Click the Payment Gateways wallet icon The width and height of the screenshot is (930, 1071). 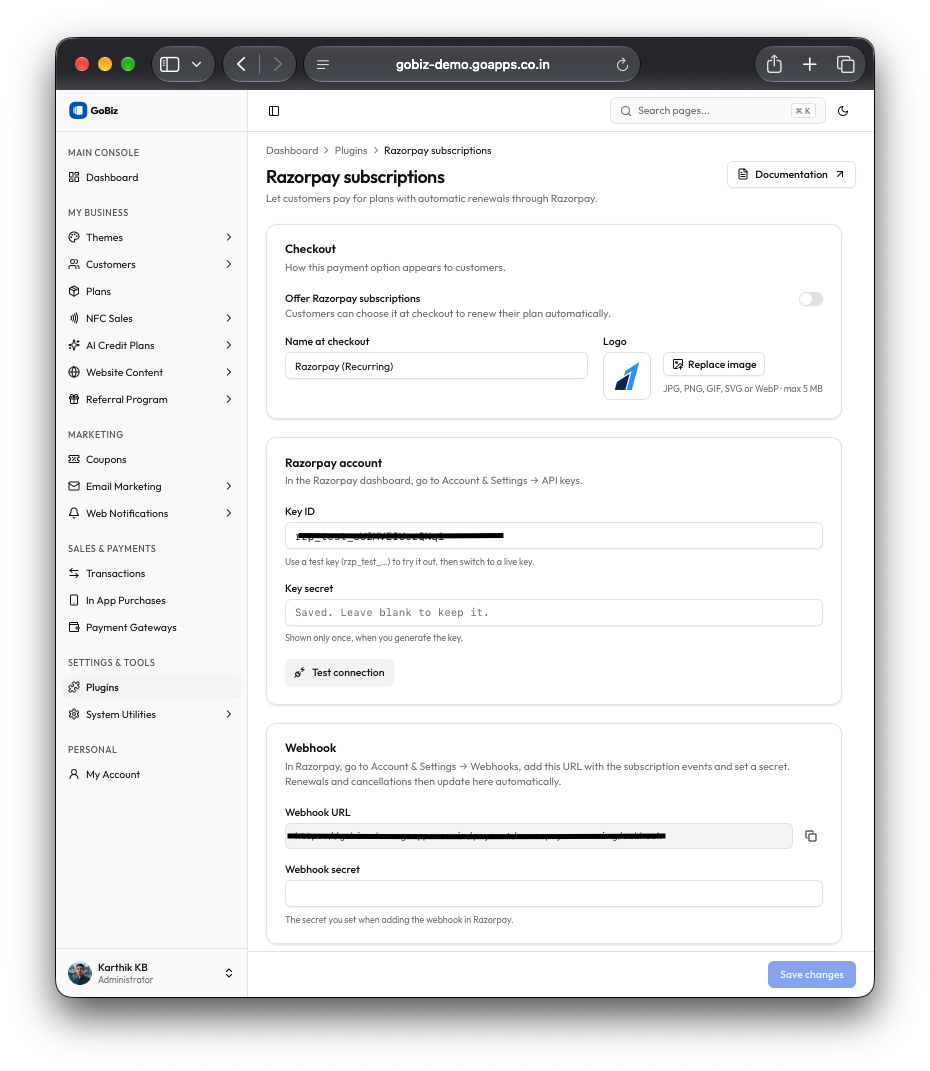[74, 628]
